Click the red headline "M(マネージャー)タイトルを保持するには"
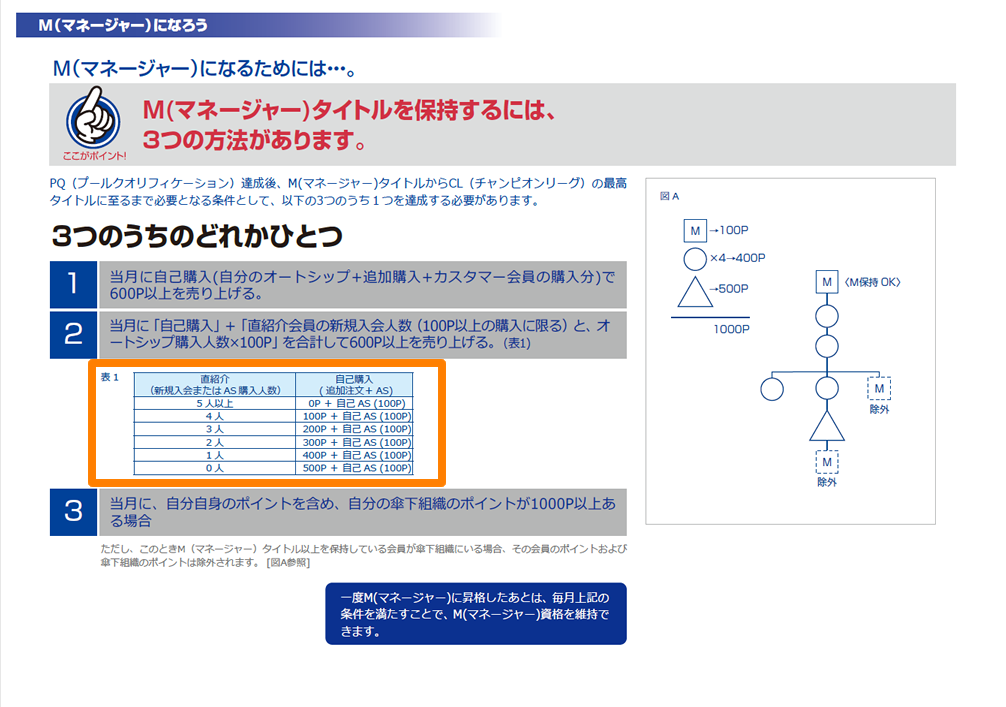1006x707 pixels. [348, 109]
